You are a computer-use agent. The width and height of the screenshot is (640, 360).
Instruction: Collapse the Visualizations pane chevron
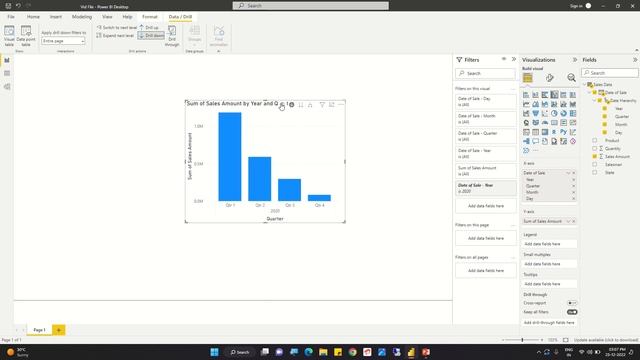tap(575, 60)
